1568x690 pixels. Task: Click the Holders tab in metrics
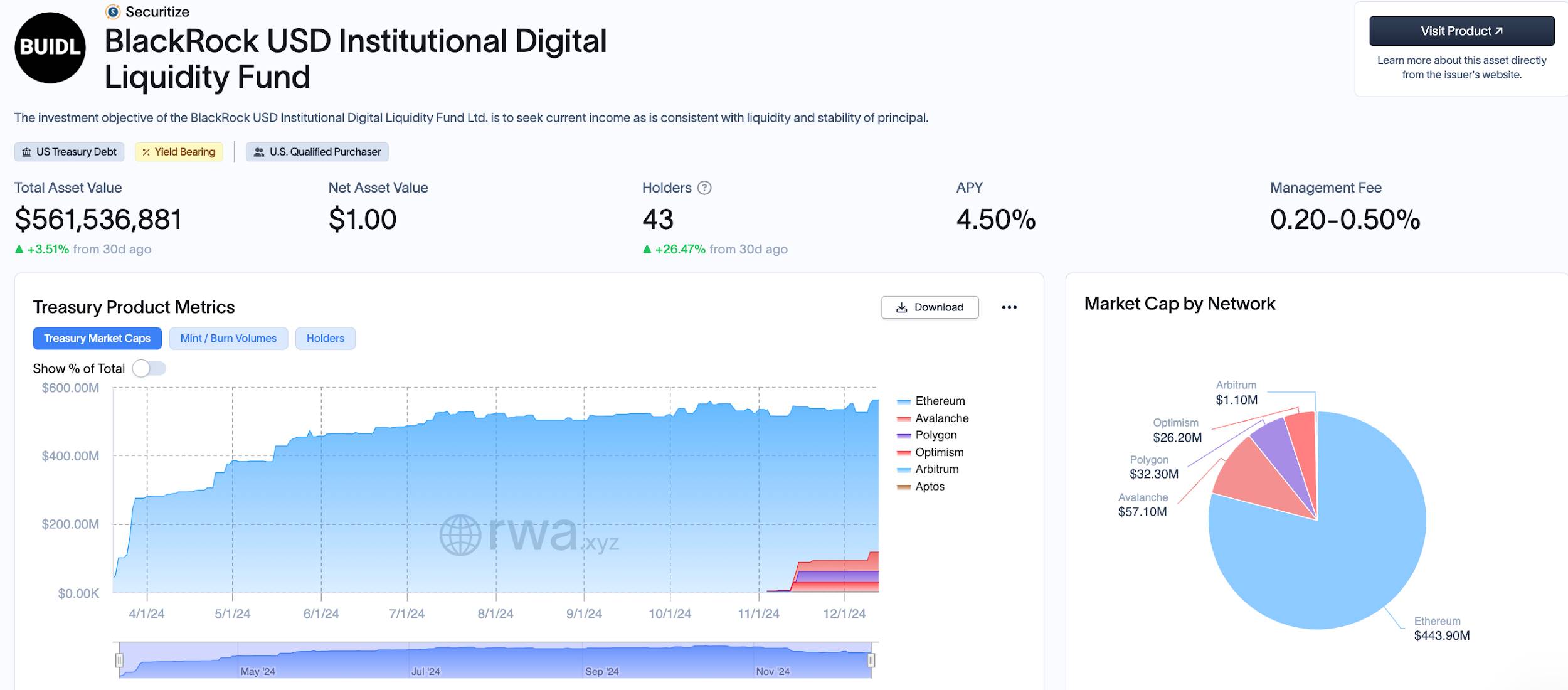(325, 338)
